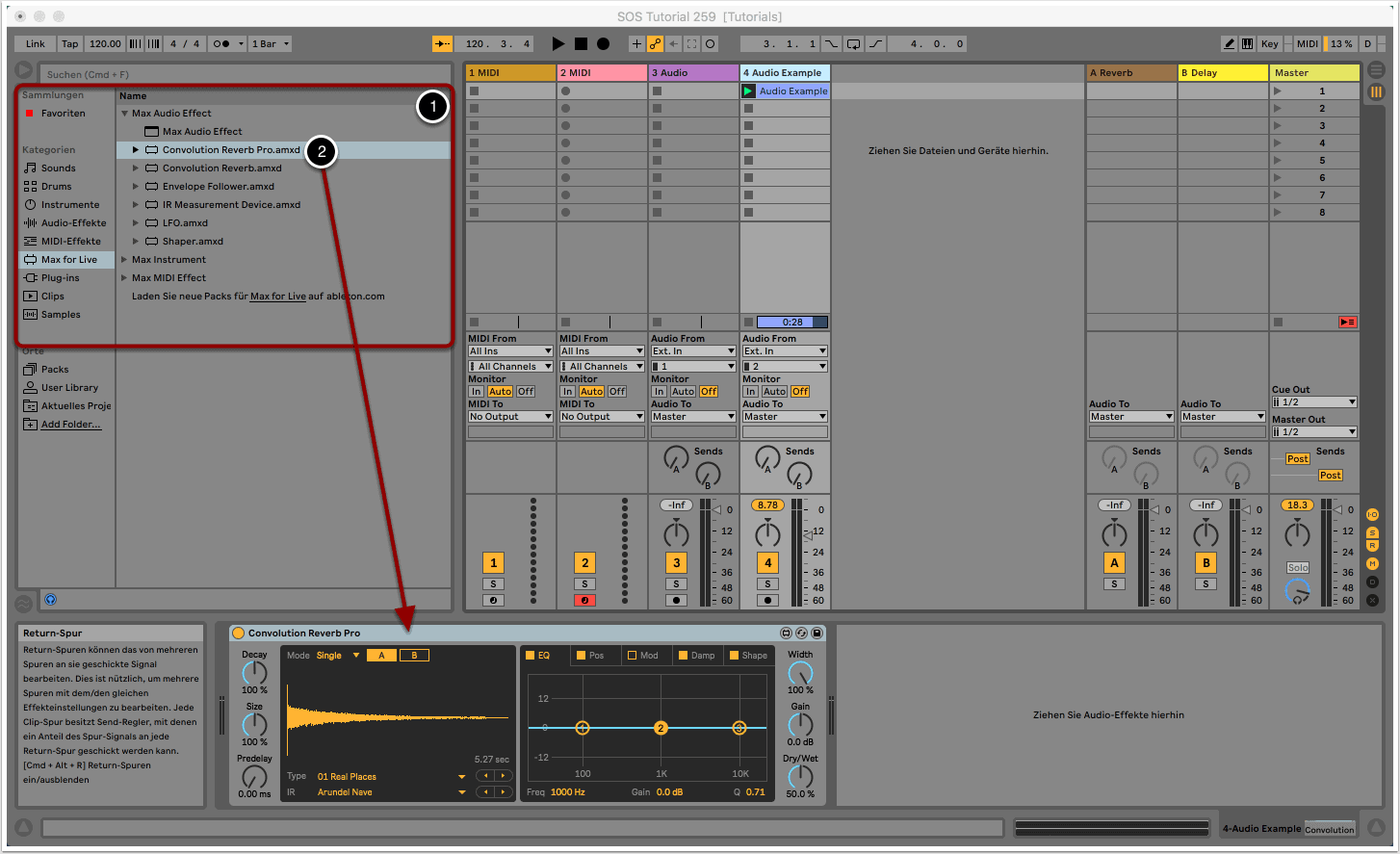Click the Tap tempo button

68,43
